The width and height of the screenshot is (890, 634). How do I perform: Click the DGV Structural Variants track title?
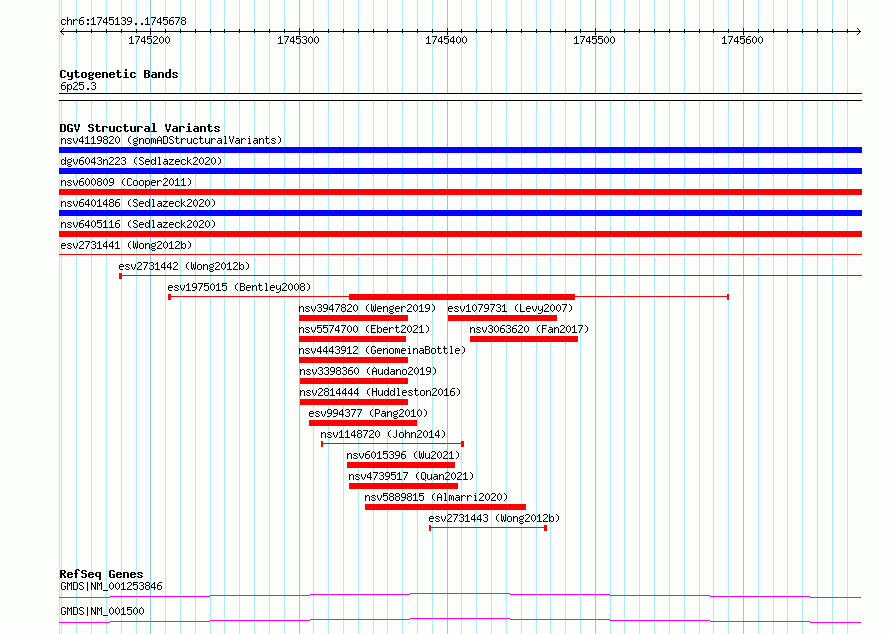[x=140, y=128]
